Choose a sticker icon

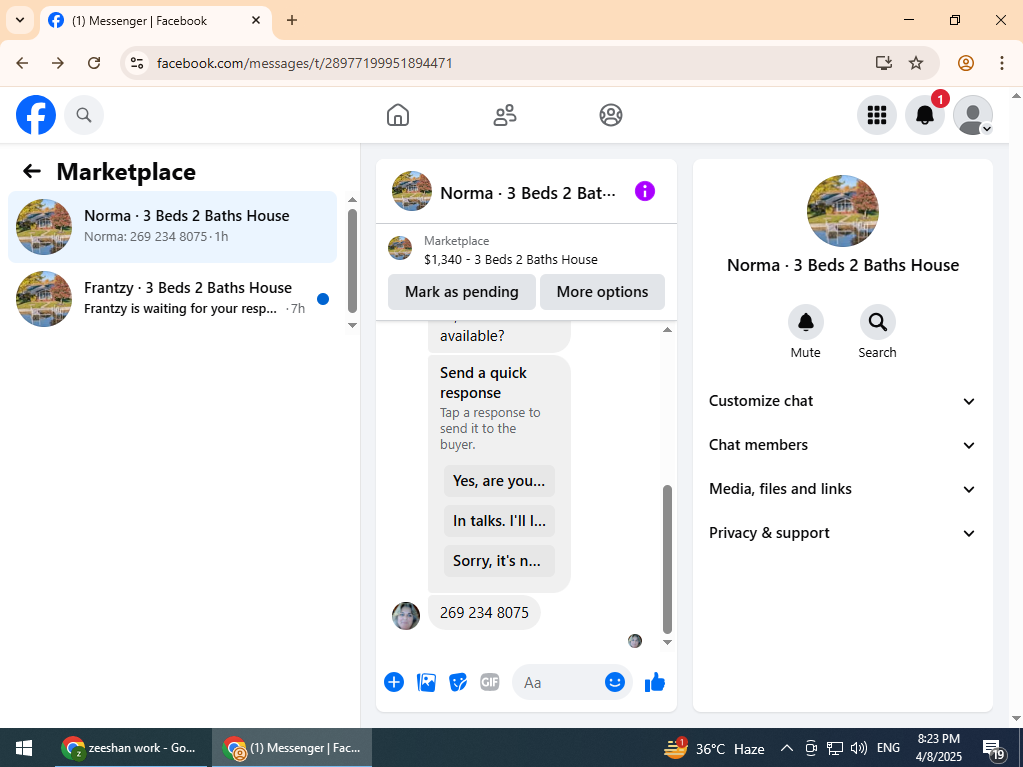point(458,682)
